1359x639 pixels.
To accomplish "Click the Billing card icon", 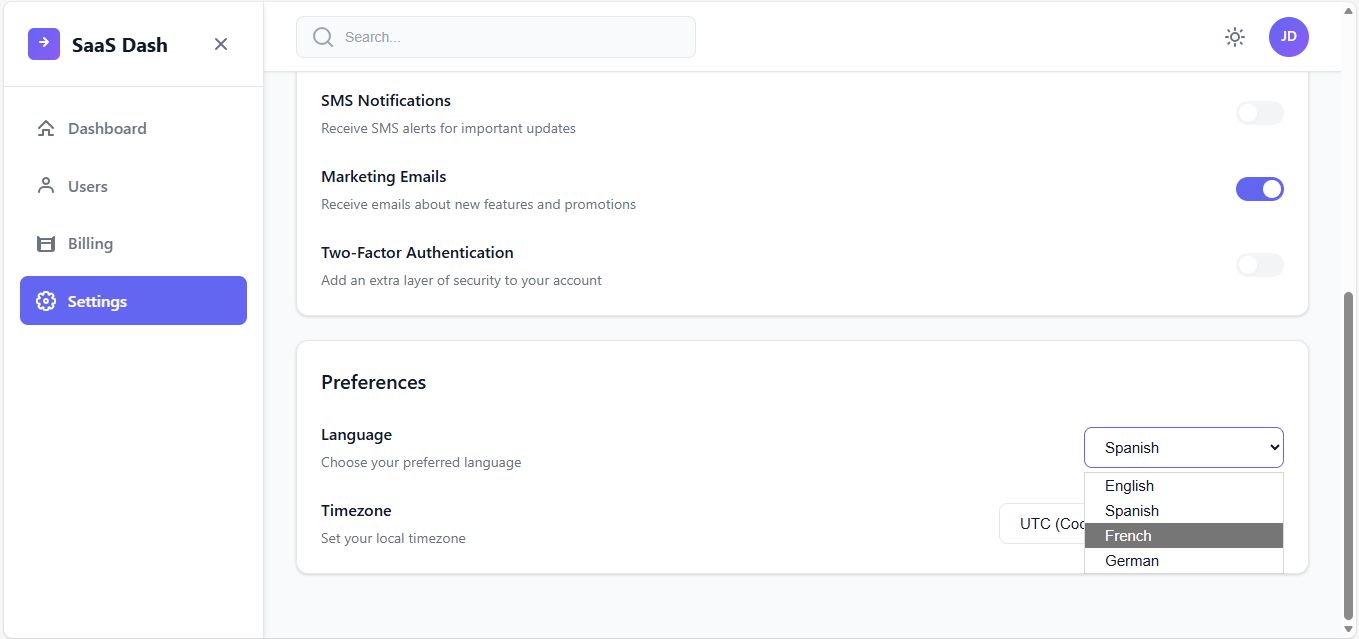I will click(46, 244).
